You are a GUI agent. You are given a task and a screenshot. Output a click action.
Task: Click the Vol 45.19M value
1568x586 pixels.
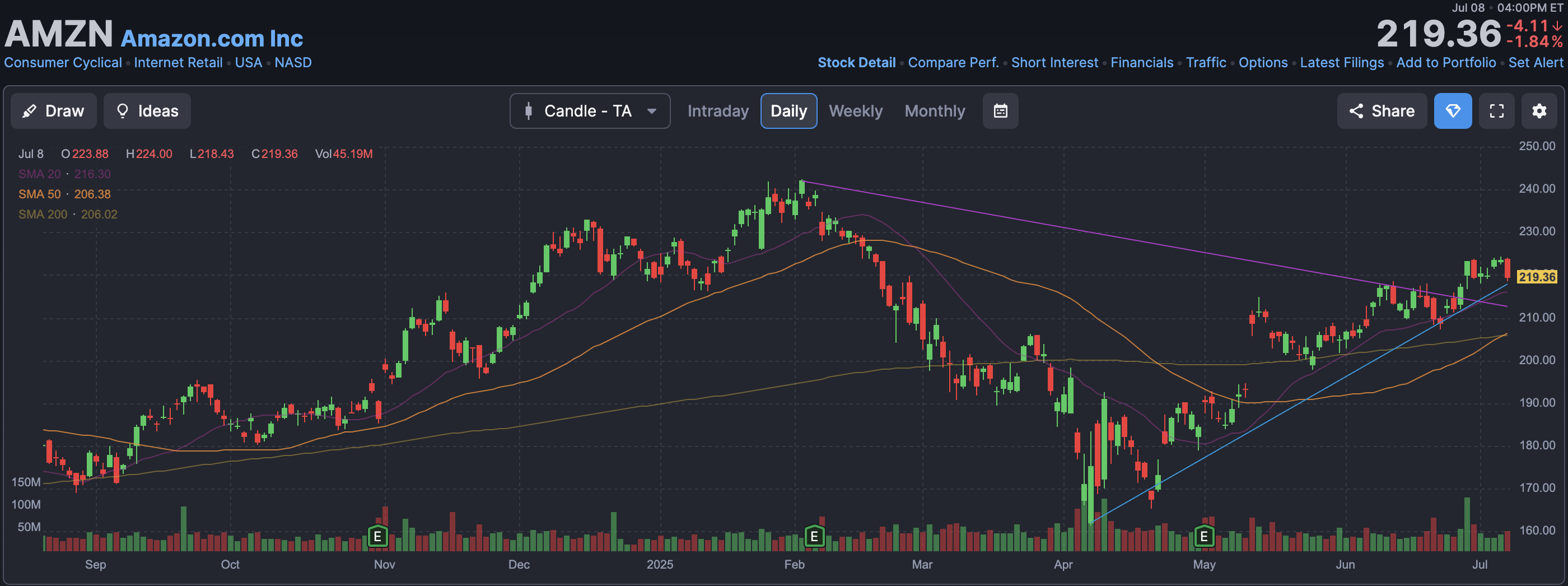click(x=343, y=154)
